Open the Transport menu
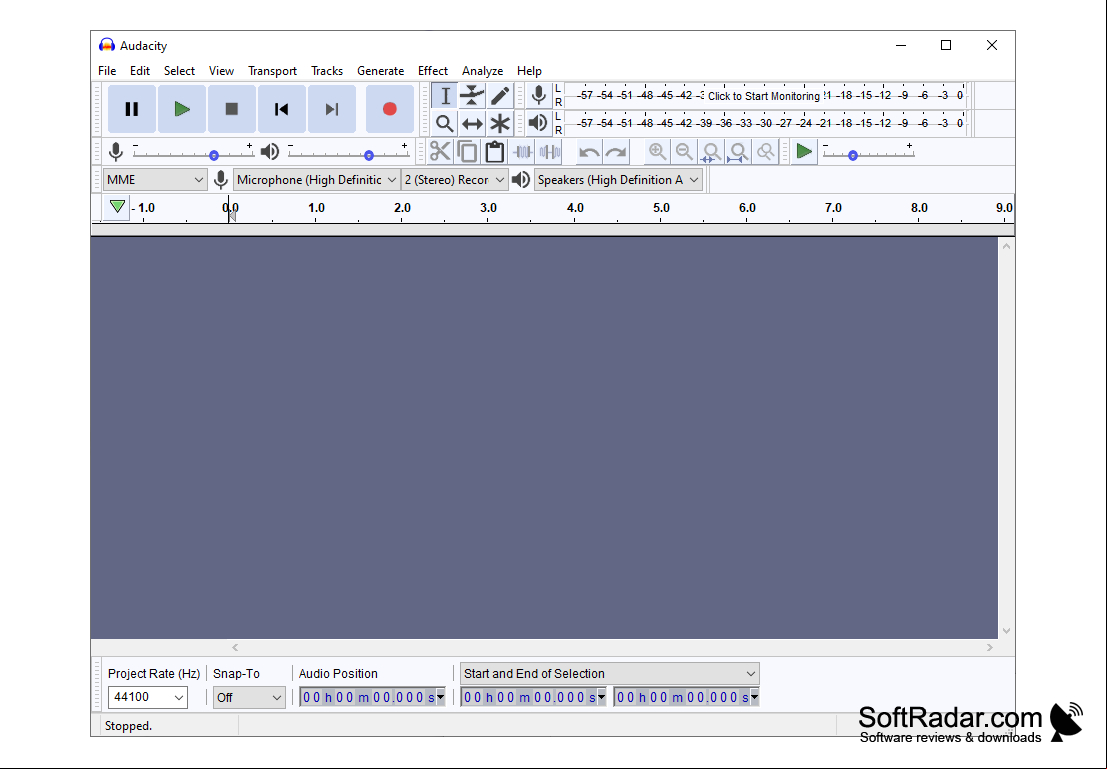Viewport: 1107px width, 769px height. pos(273,71)
